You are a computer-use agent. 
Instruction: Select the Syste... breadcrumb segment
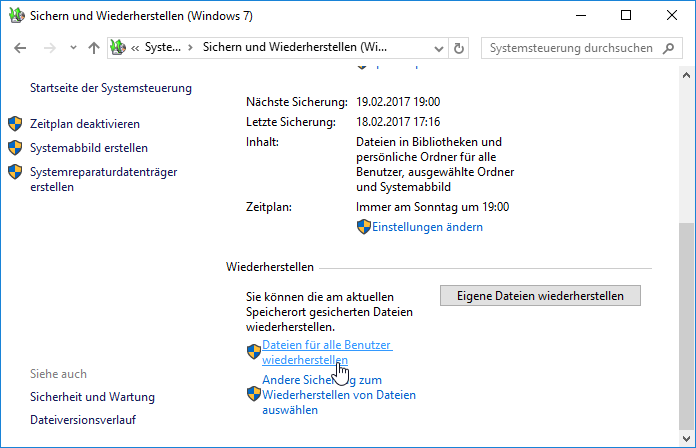pos(162,47)
